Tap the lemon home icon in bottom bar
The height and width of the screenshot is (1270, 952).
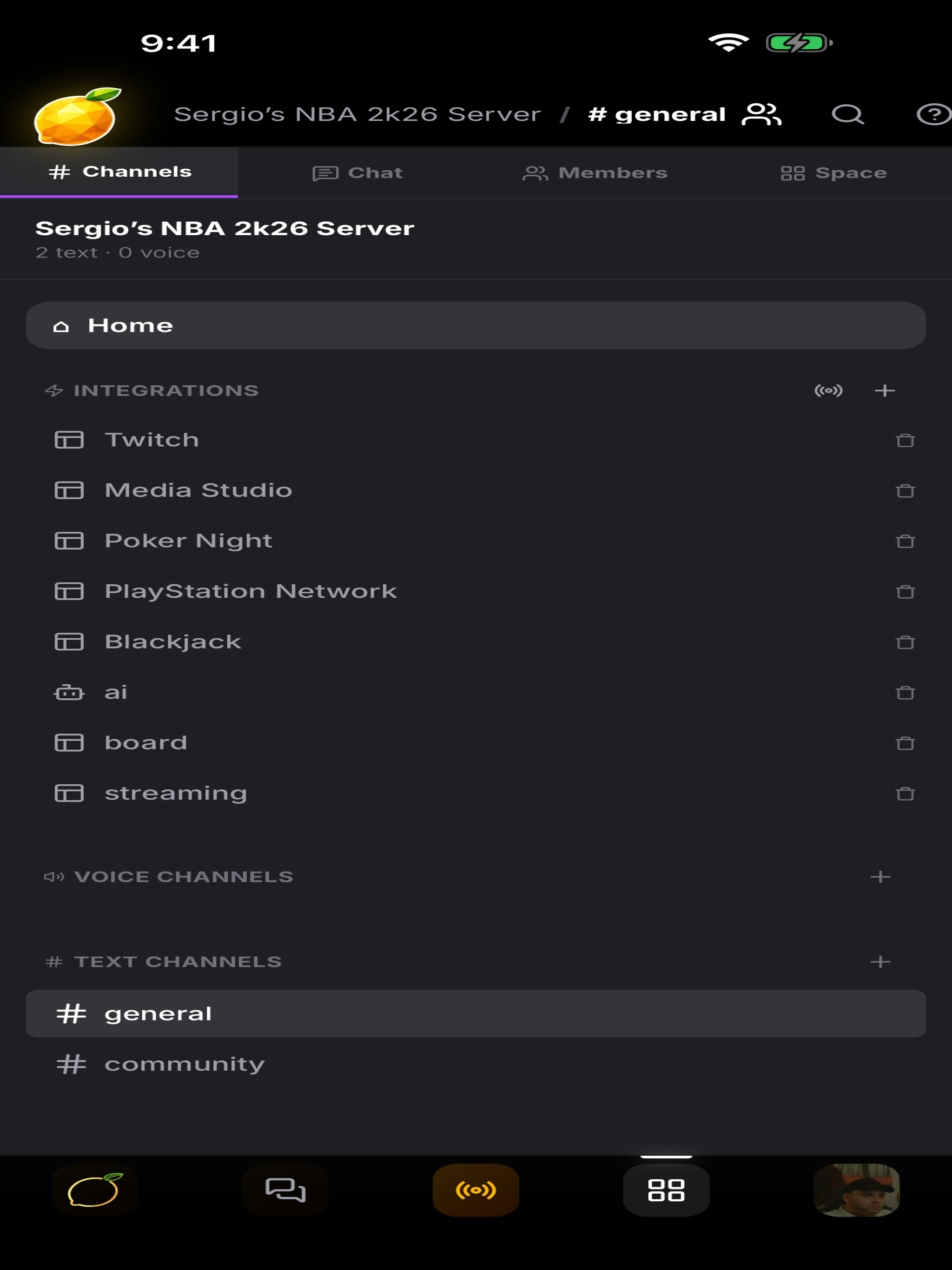pos(95,1190)
